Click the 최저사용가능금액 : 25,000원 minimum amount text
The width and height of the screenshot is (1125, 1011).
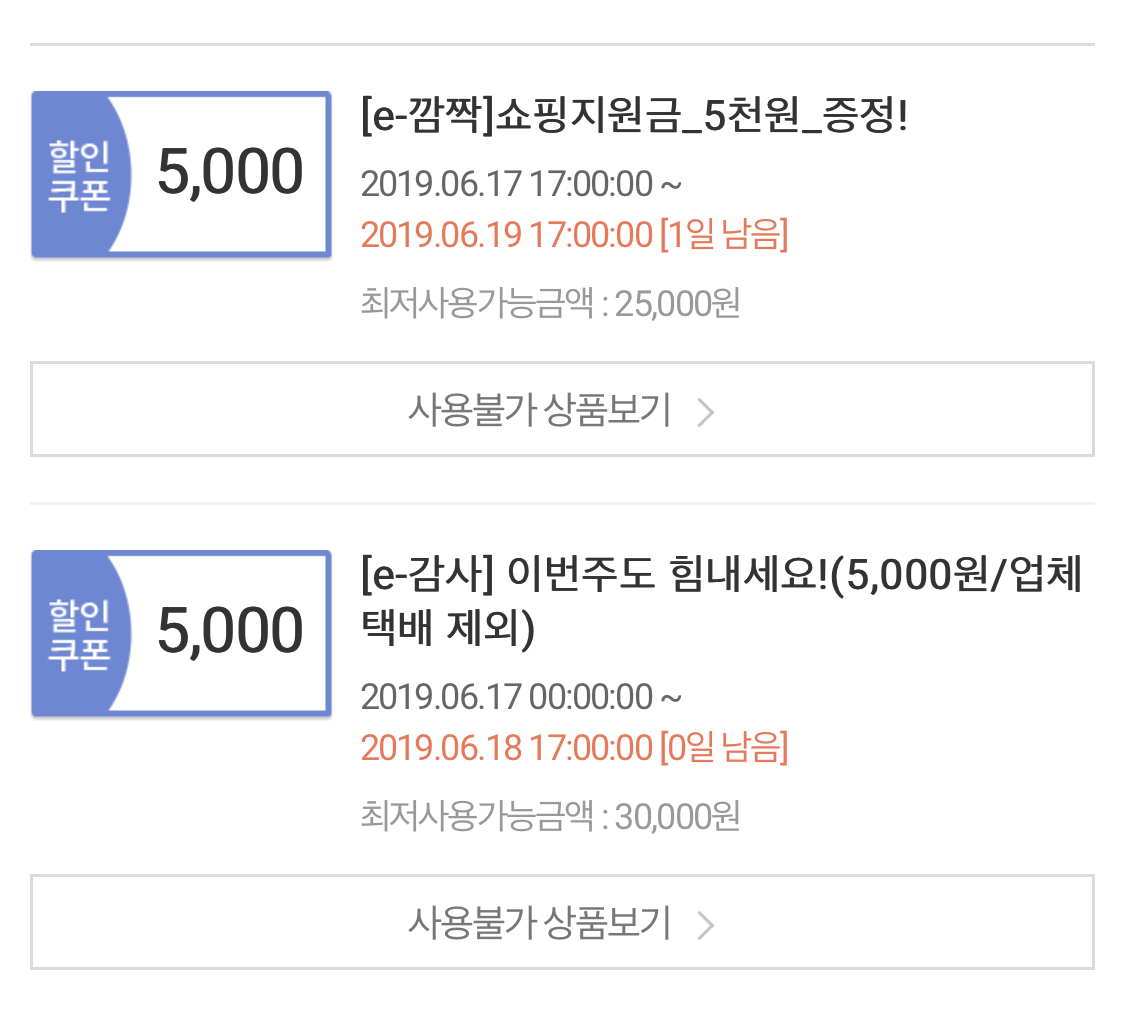[550, 304]
